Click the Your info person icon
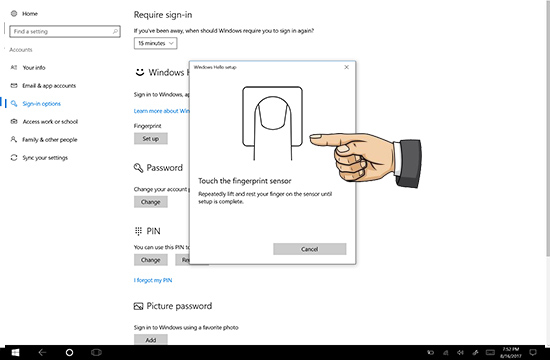 (14, 67)
